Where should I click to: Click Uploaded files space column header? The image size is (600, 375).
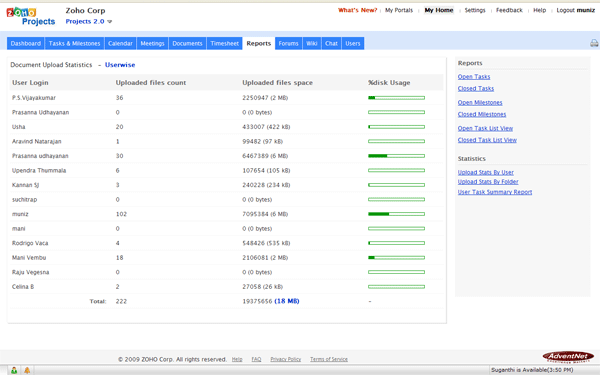coord(277,83)
